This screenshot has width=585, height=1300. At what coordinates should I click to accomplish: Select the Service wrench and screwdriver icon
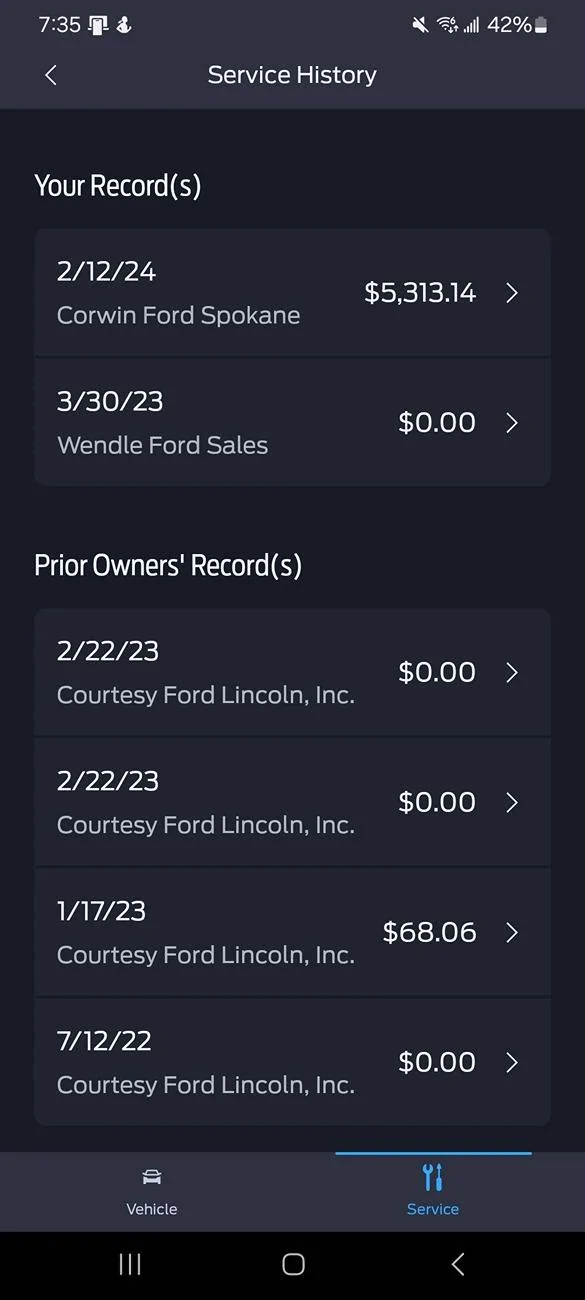[433, 1177]
